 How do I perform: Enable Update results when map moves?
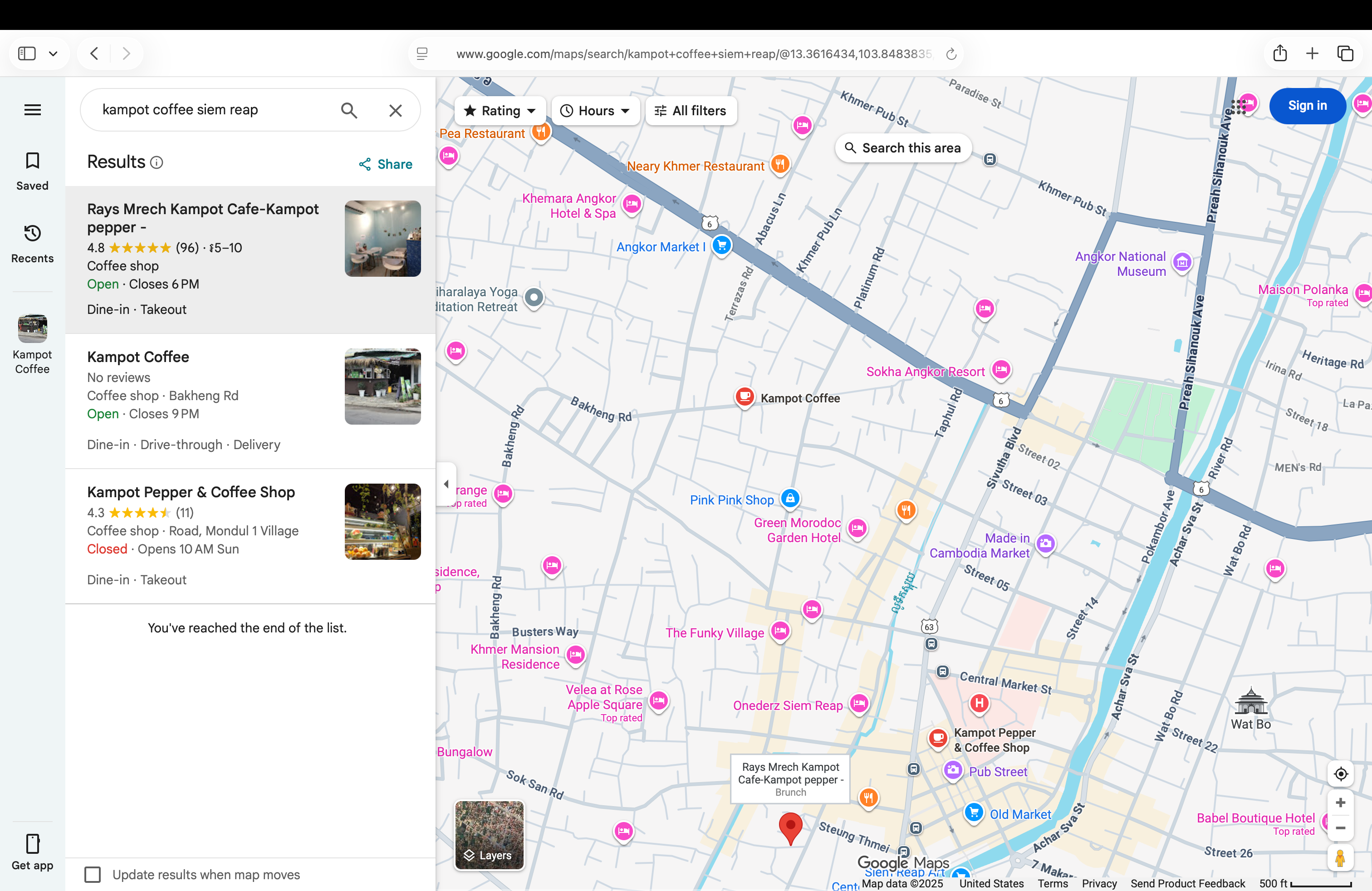92,874
